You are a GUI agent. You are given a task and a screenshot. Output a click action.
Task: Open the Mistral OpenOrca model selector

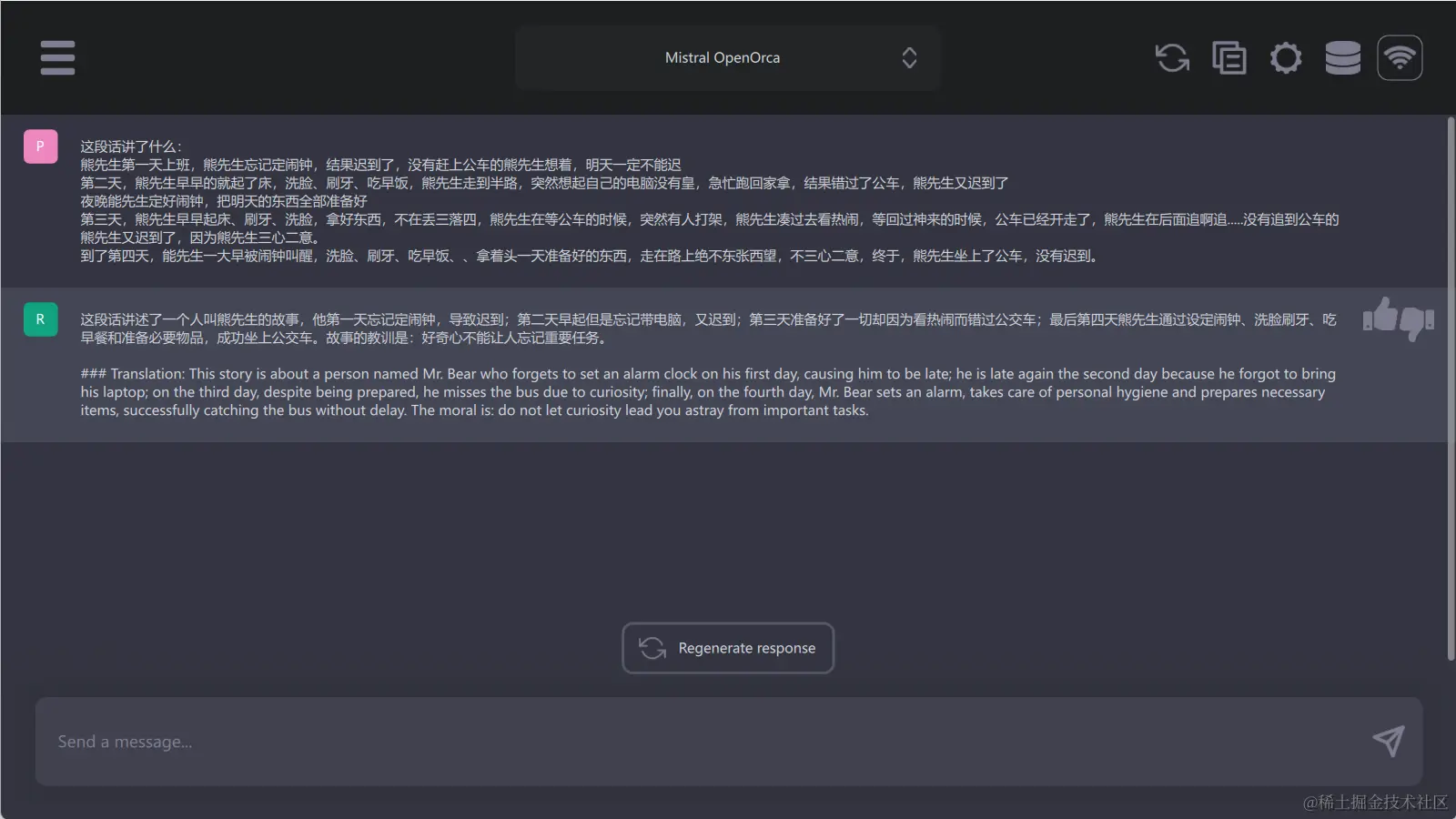[722, 57]
